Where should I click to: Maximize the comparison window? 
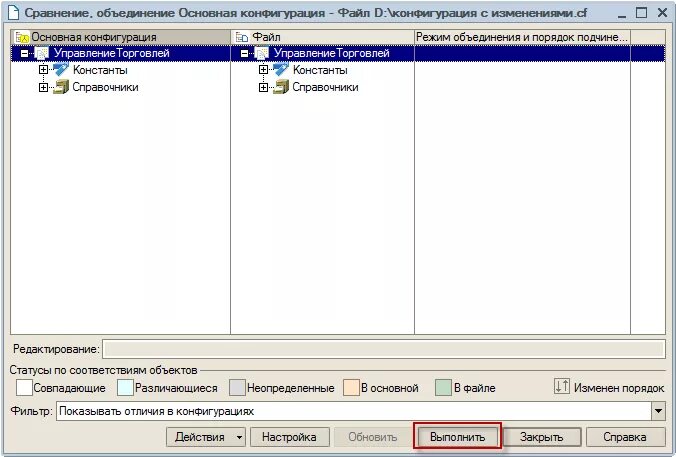coord(642,13)
